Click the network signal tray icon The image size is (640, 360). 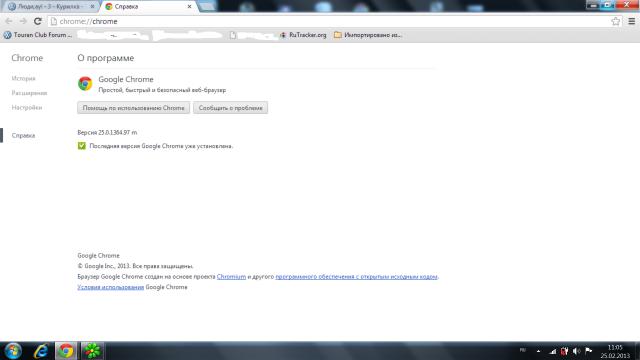click(x=552, y=351)
